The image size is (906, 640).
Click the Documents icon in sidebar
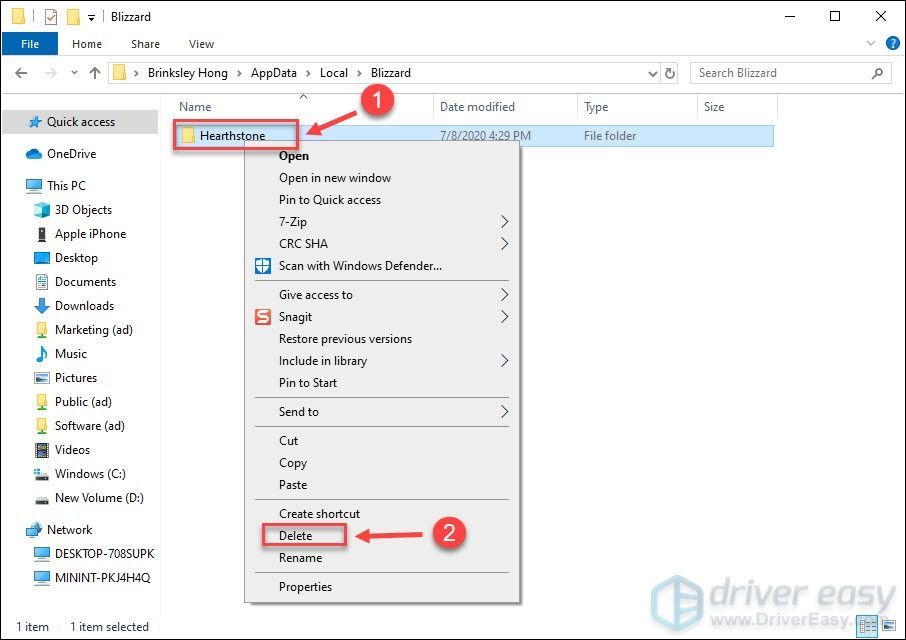coord(42,282)
